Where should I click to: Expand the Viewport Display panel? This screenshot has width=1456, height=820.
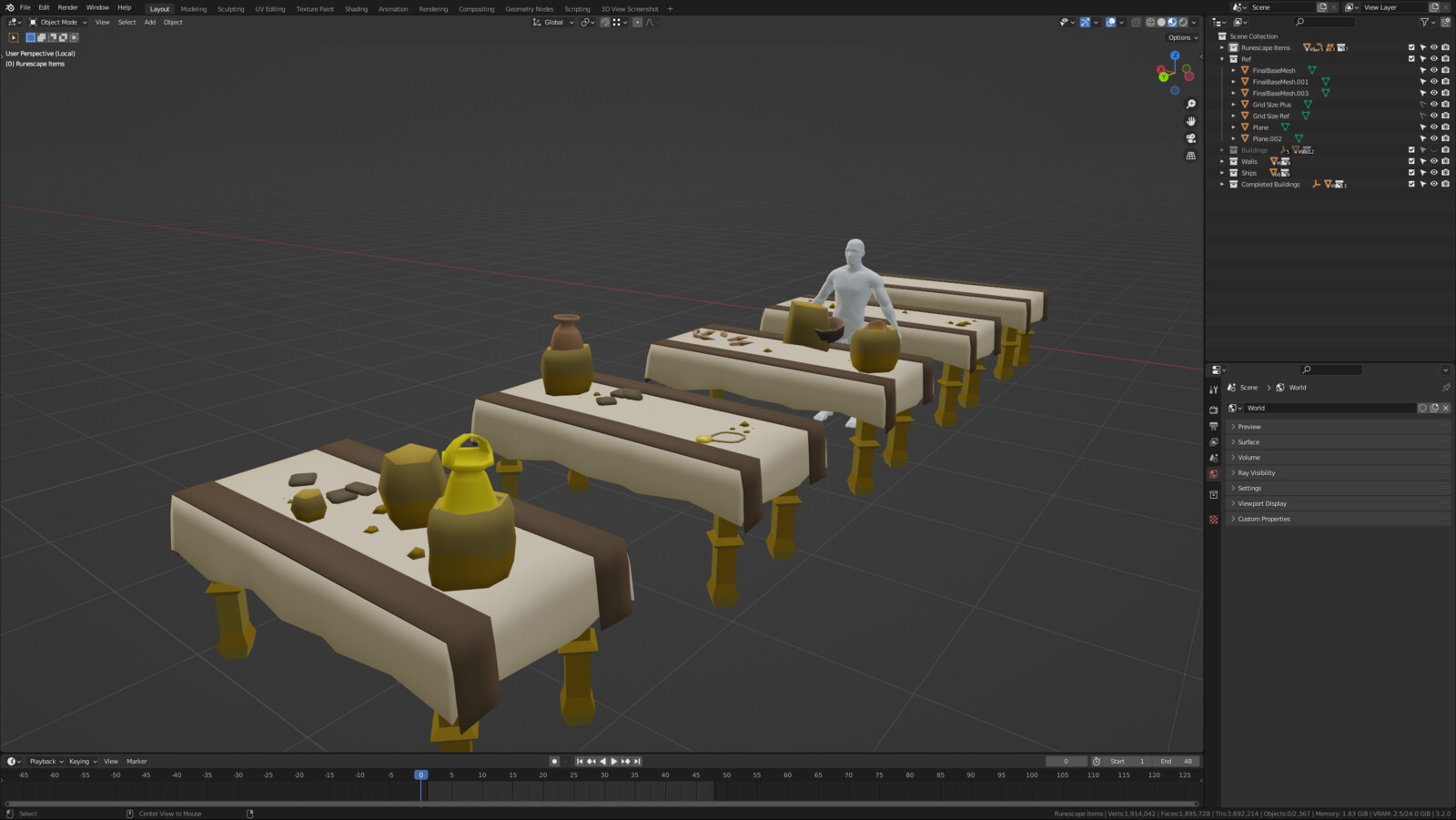click(1338, 503)
